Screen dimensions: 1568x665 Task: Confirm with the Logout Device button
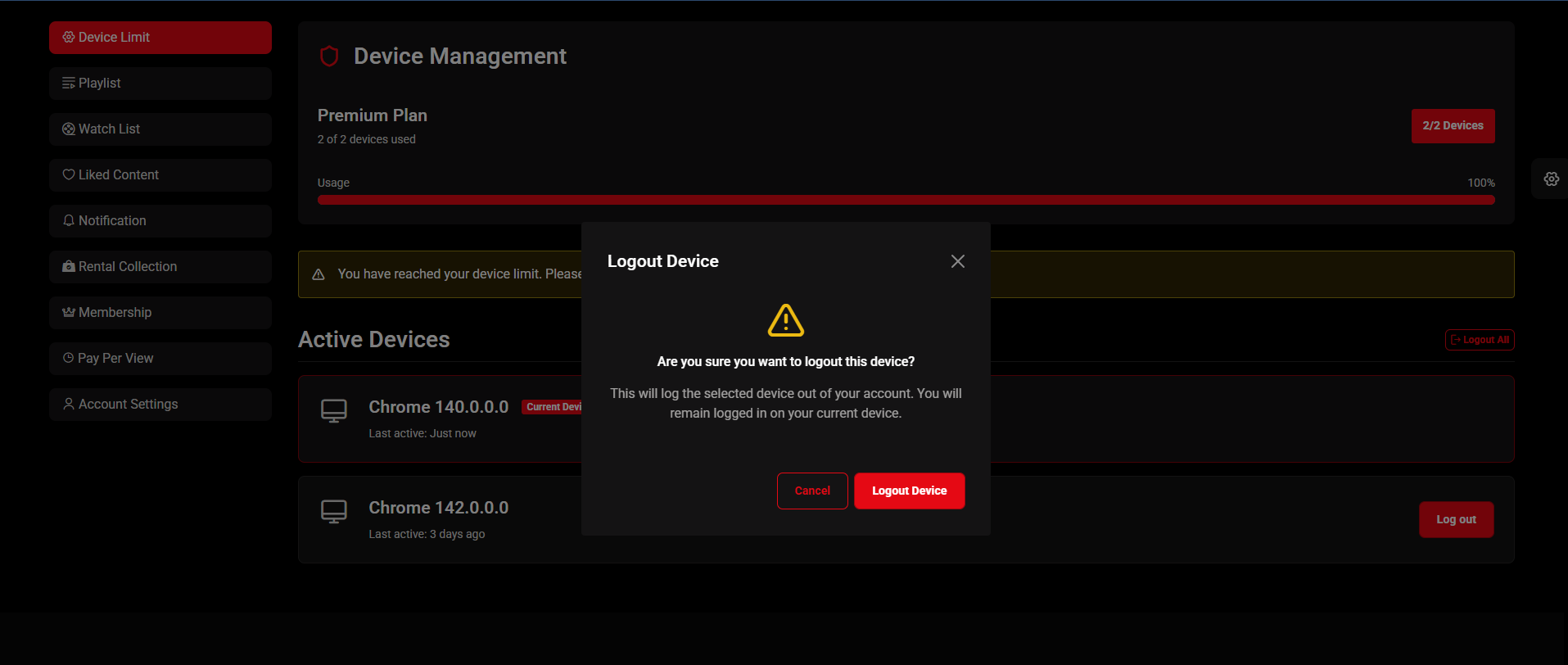(909, 491)
